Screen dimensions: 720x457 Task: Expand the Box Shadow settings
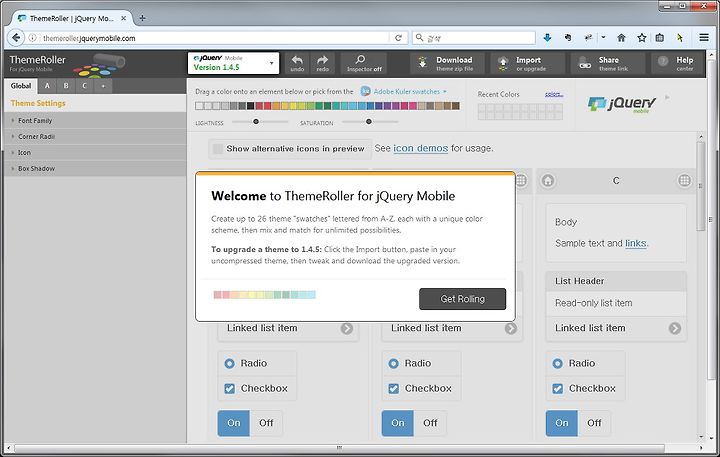95,169
